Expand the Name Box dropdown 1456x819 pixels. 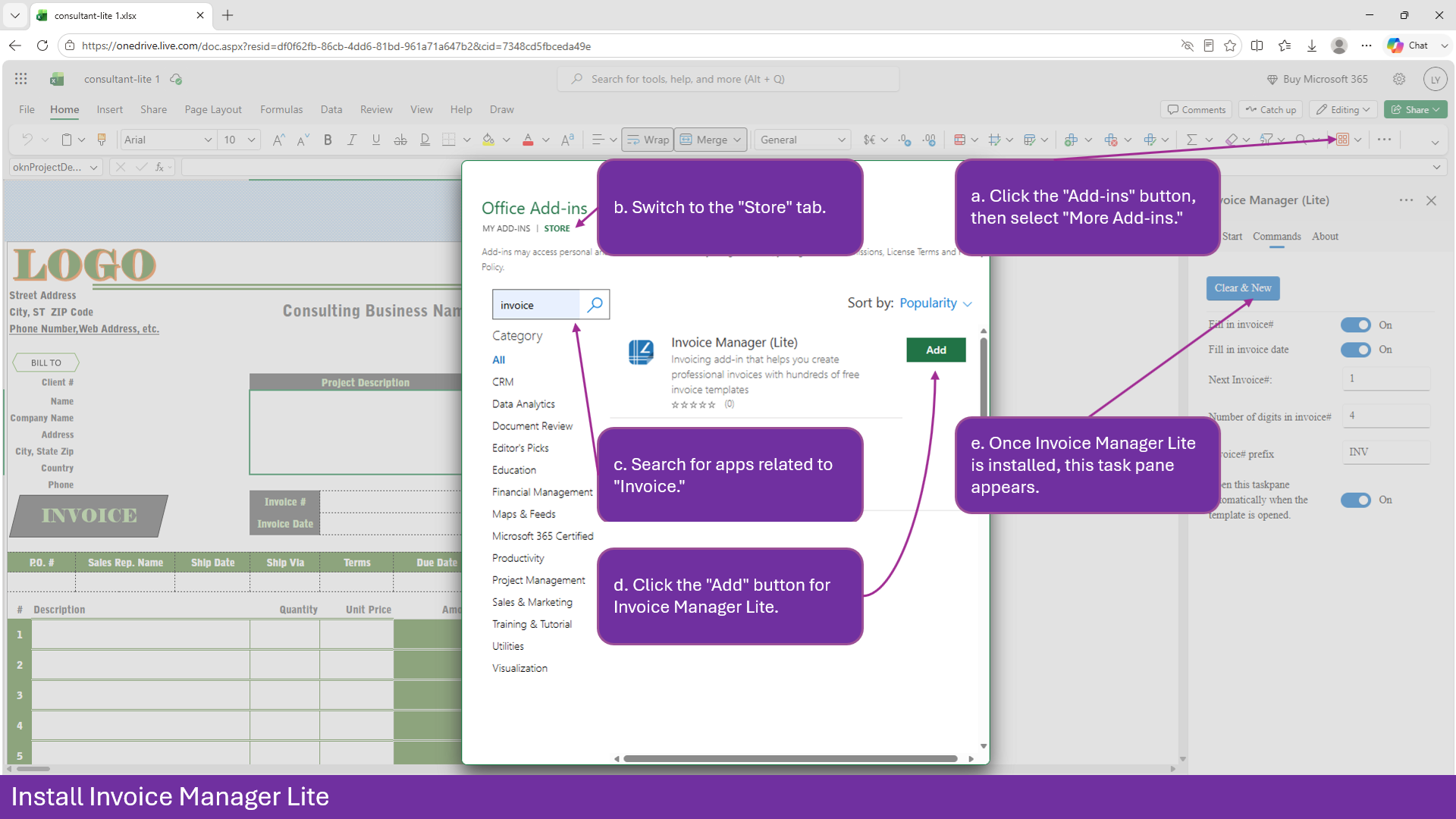(x=94, y=168)
